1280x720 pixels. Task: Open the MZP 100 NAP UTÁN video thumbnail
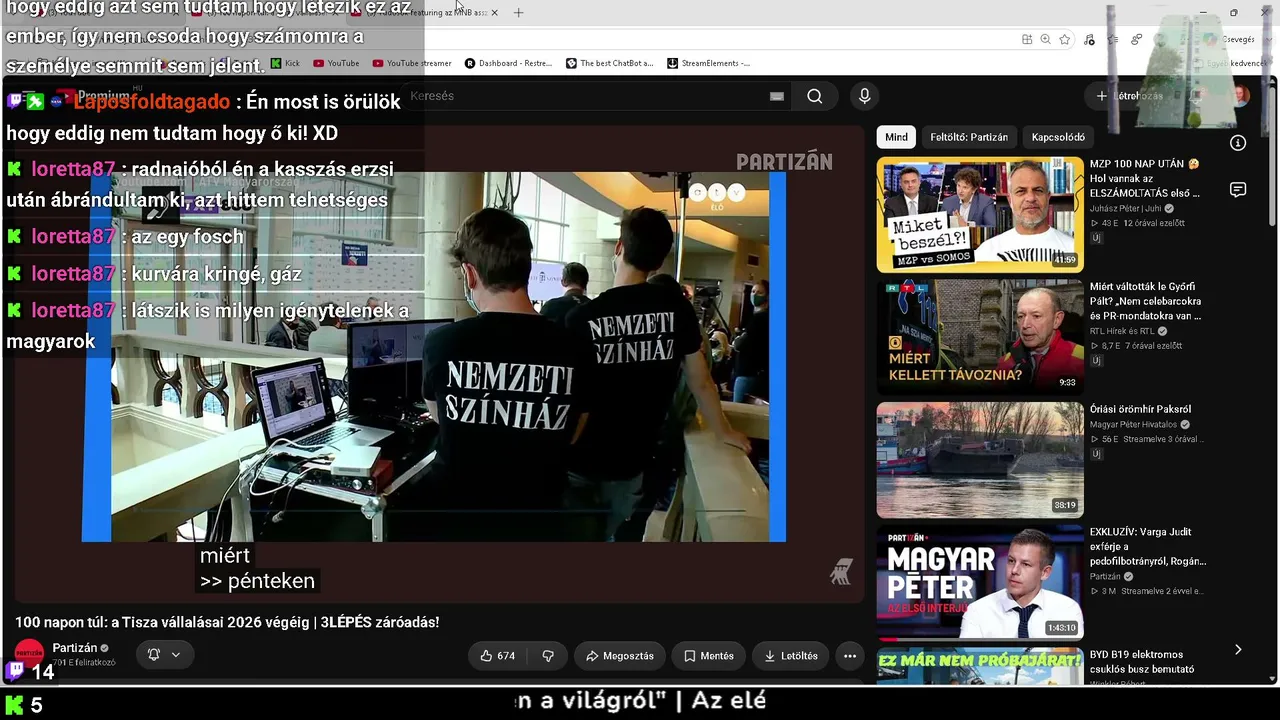click(980, 214)
